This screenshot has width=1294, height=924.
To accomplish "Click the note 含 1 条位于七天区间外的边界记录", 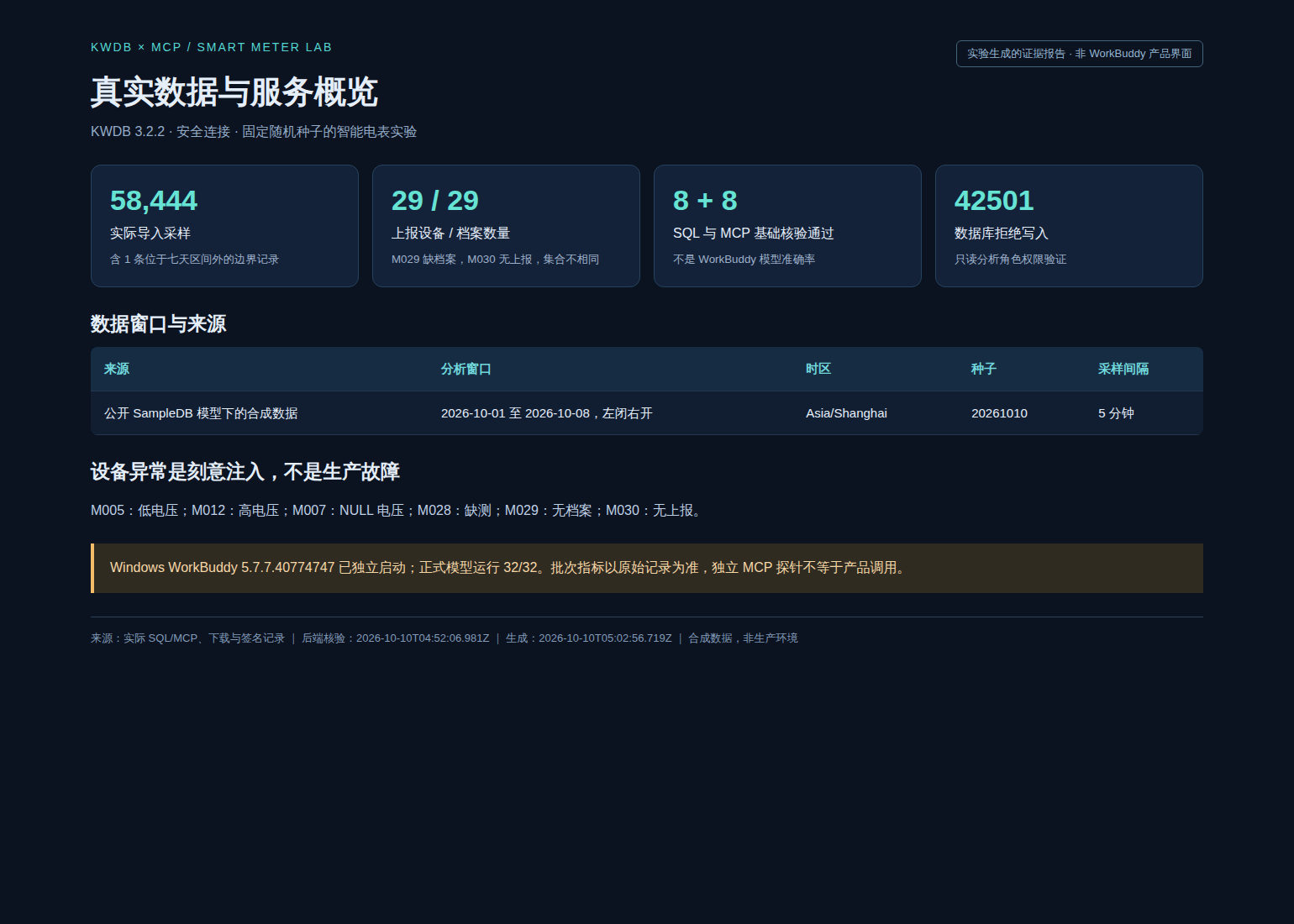I will (x=194, y=260).
